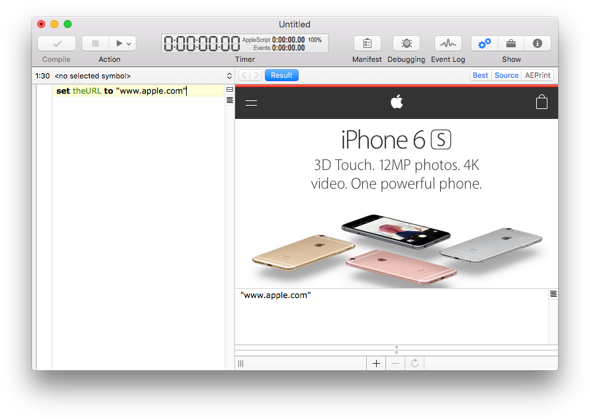The height and width of the screenshot is (419, 590).
Task: Open the Manifest panel
Action: (367, 44)
